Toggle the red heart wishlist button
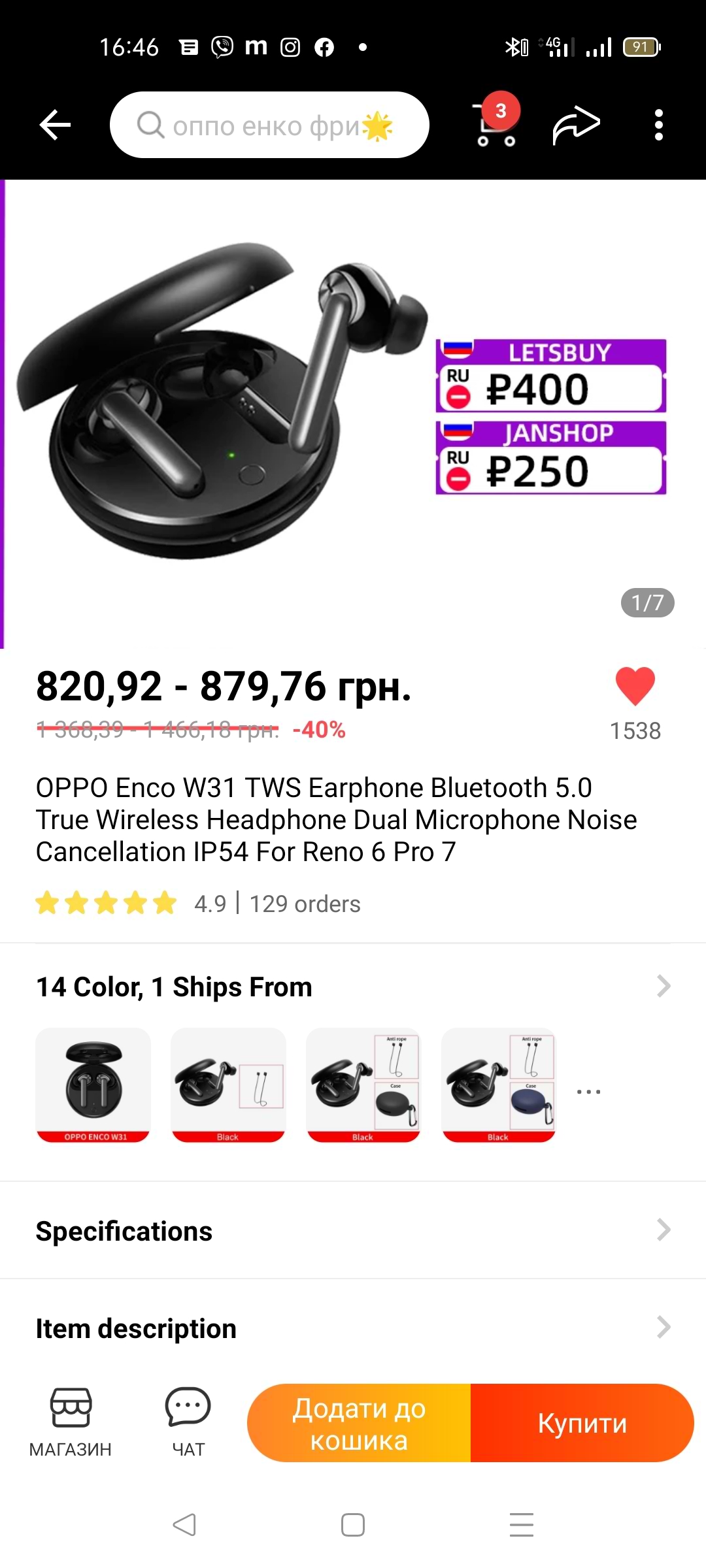 (x=635, y=686)
